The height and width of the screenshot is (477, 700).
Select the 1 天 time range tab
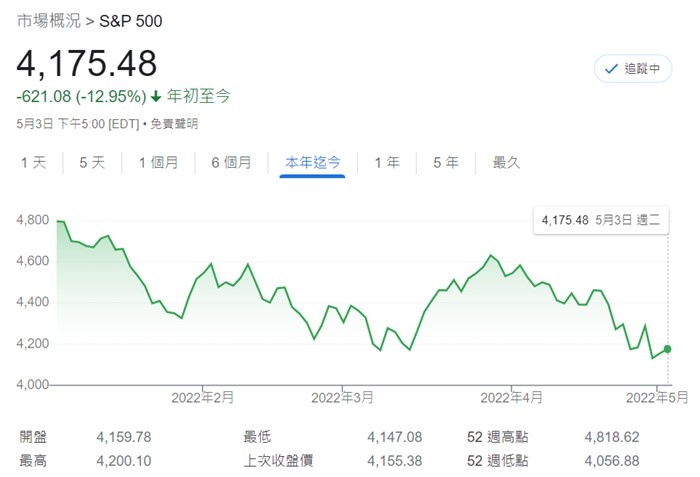(33, 163)
